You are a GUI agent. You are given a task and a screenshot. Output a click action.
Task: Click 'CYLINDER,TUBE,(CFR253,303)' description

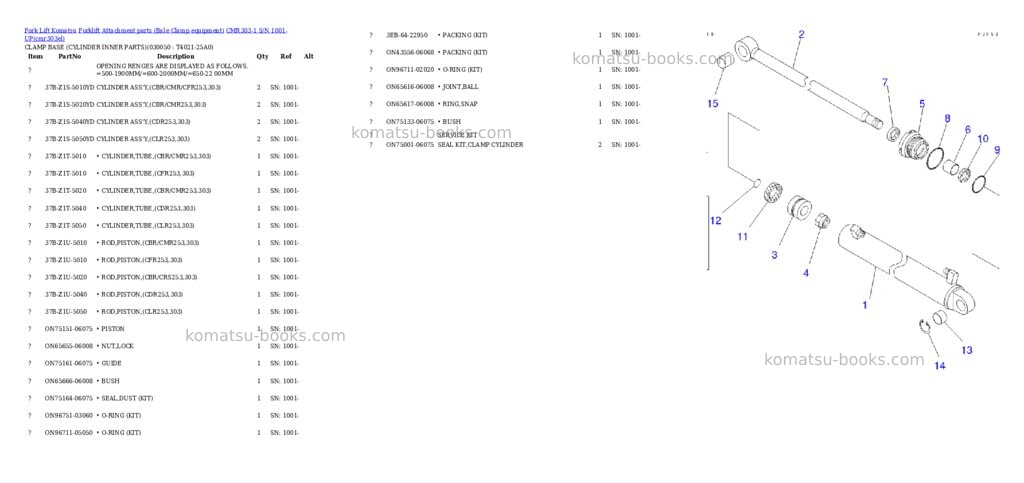[146, 174]
